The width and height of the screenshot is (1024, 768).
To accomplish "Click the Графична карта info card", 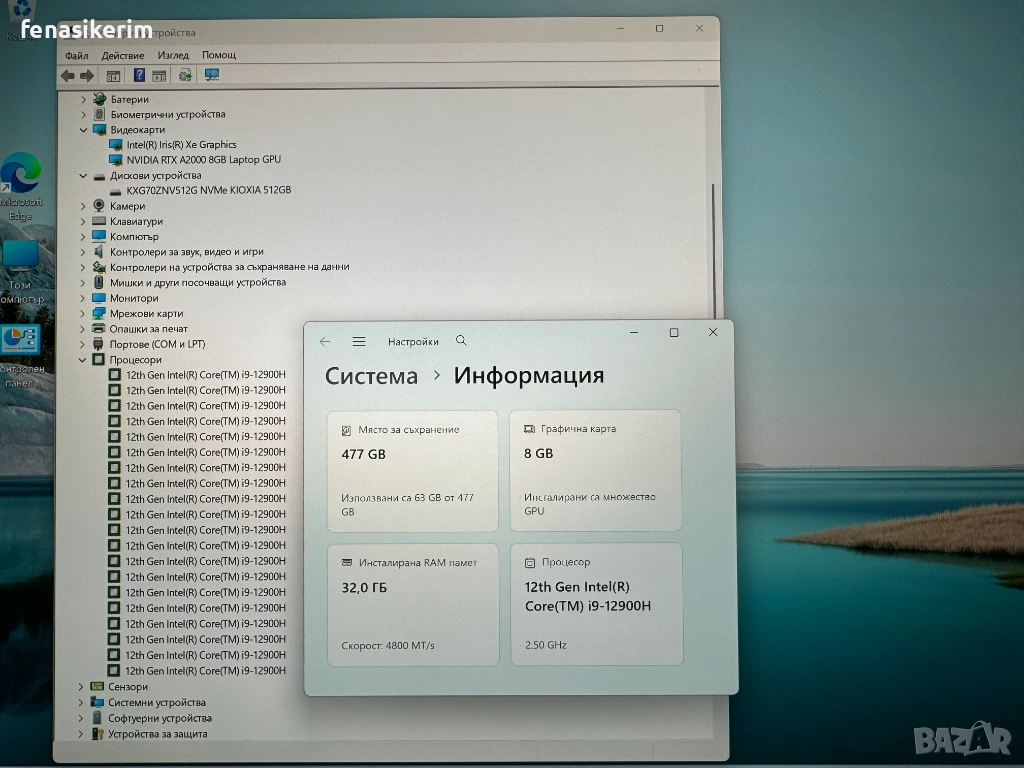I will tap(595, 470).
